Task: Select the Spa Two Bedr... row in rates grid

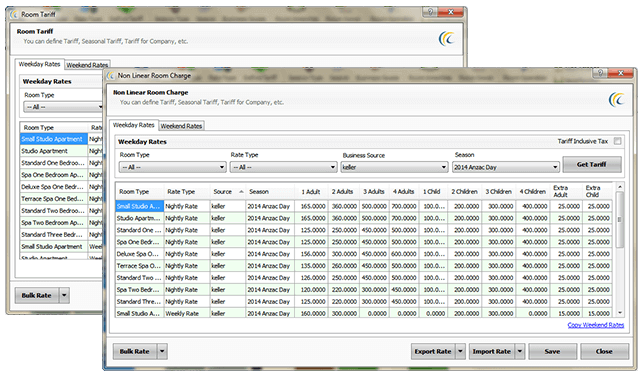Action: (x=363, y=290)
